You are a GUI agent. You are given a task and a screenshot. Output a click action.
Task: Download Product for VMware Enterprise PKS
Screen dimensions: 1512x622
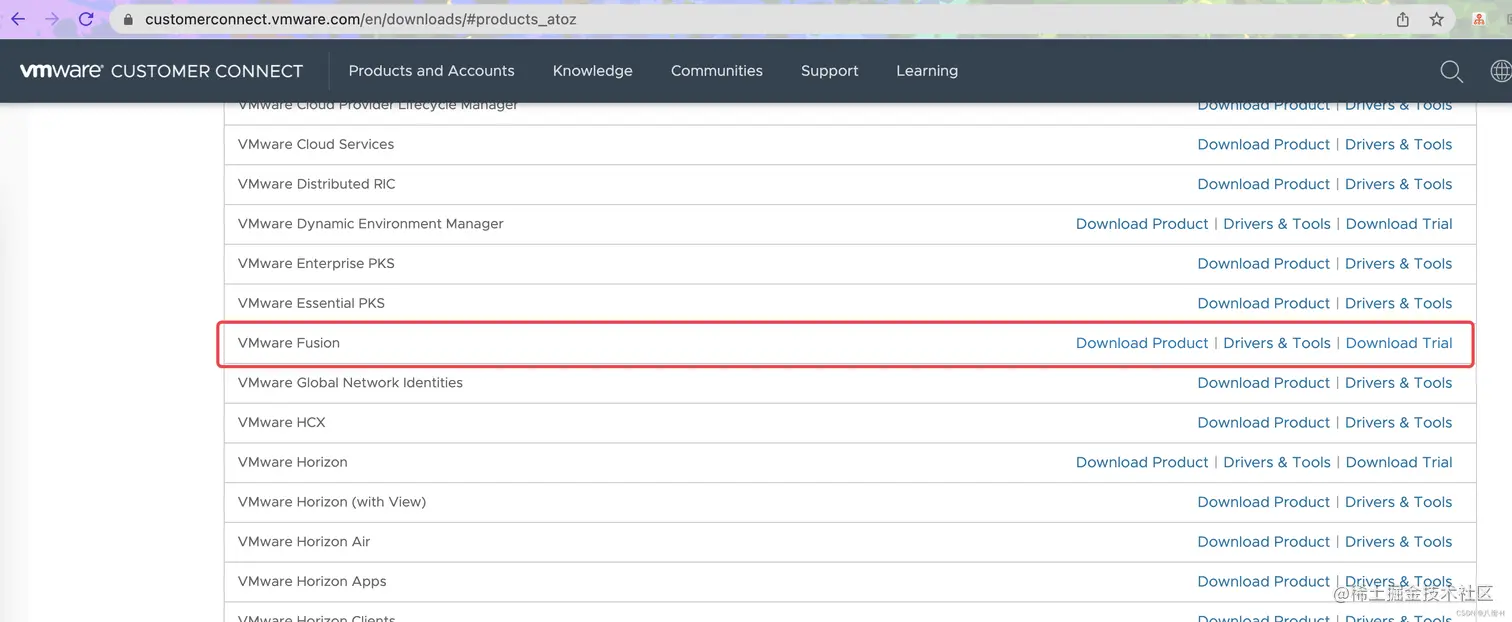point(1264,264)
